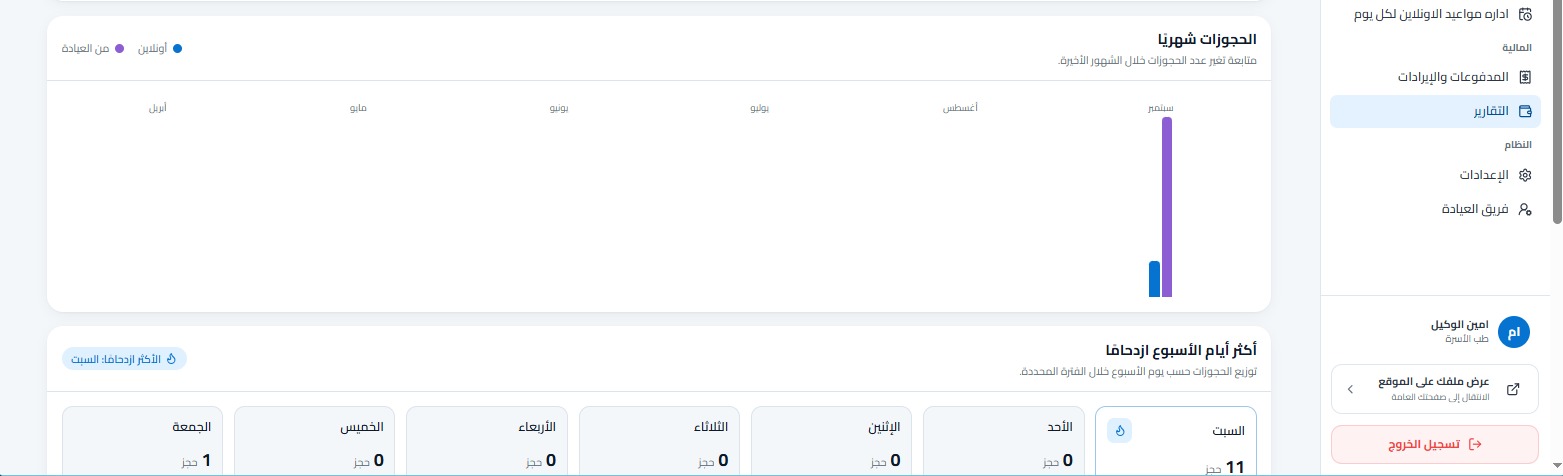The height and width of the screenshot is (476, 1563).
Task: Click the wallet icon beside التقارير
Action: [x=1525, y=111]
